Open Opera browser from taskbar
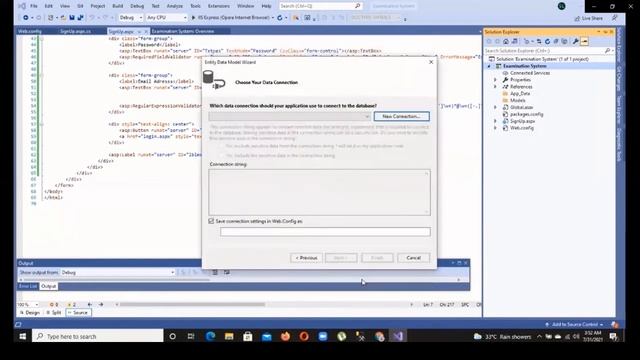The image size is (640, 360). [x=304, y=336]
